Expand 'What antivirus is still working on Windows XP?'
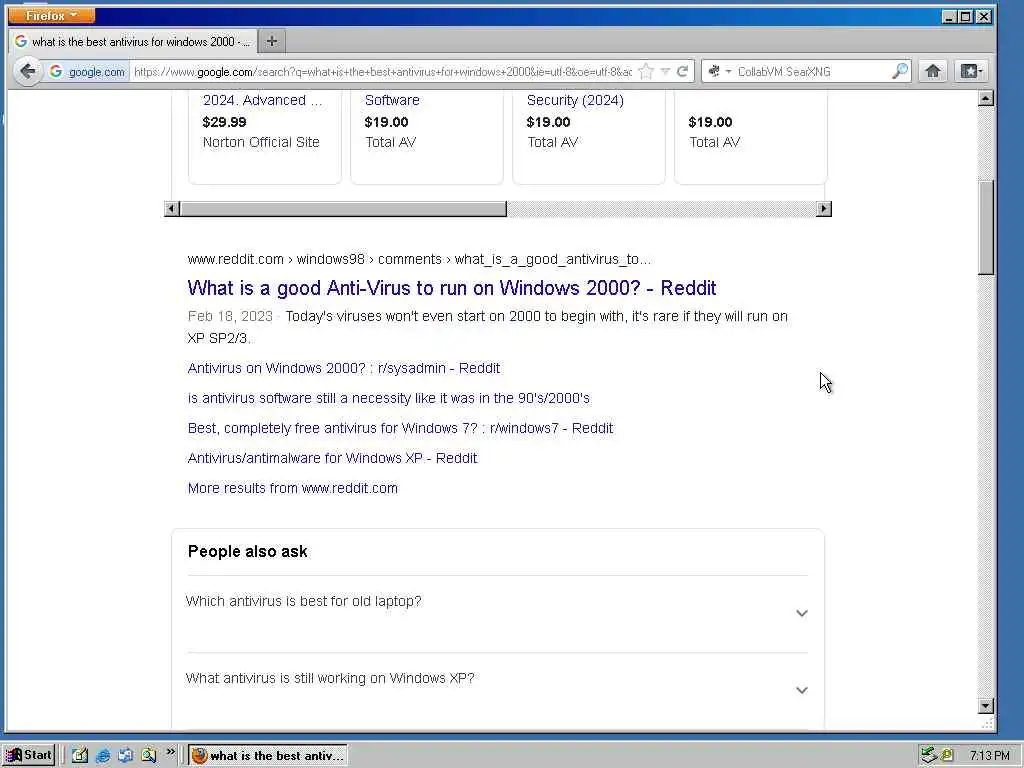This screenshot has height=768, width=1024. [x=497, y=690]
